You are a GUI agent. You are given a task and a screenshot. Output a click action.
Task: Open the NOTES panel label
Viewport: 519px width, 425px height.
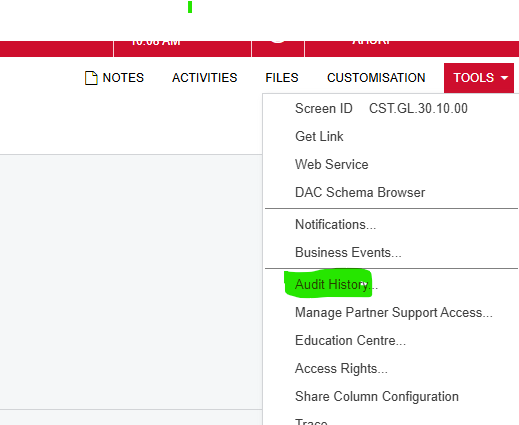tap(123, 78)
